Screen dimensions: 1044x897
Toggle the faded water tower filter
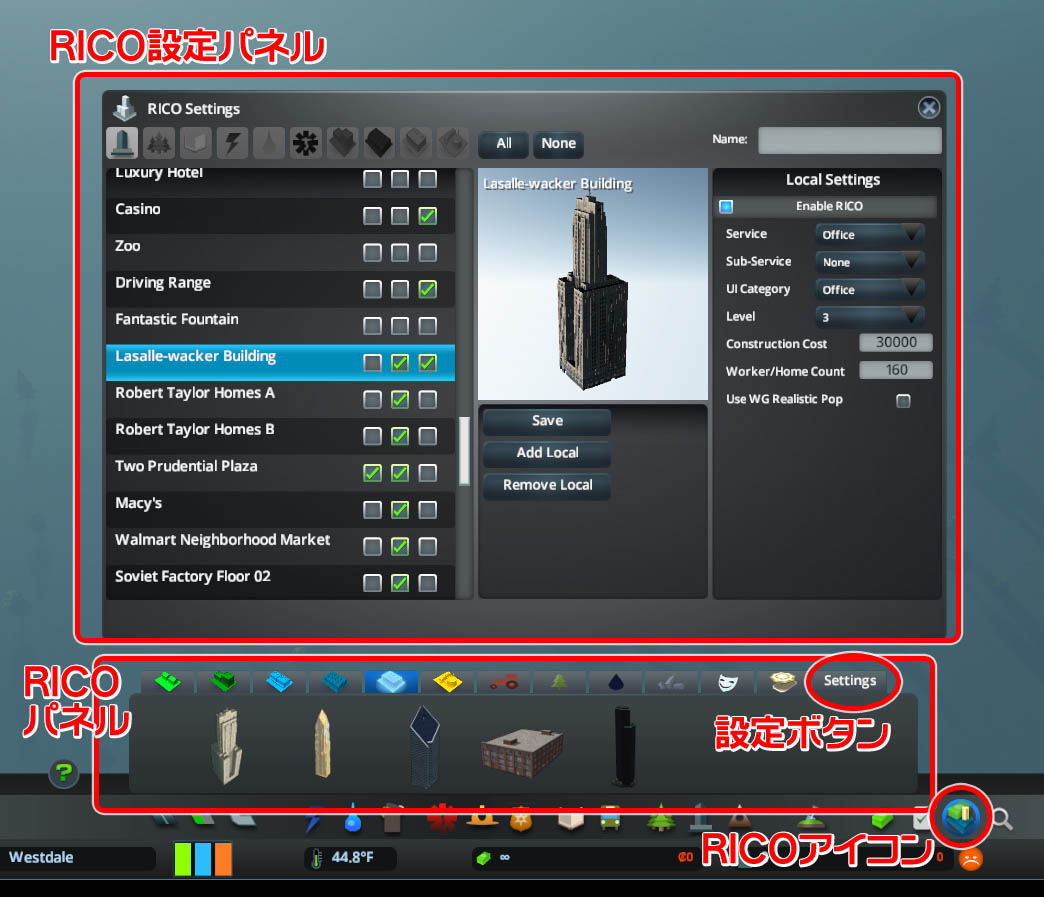coord(269,143)
